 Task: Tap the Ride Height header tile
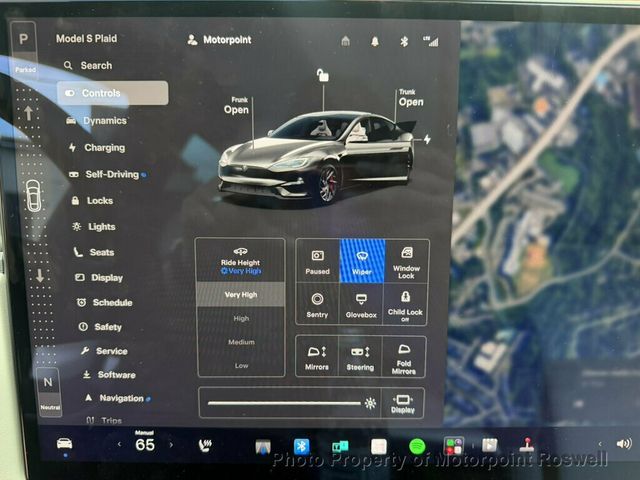[x=240, y=260]
